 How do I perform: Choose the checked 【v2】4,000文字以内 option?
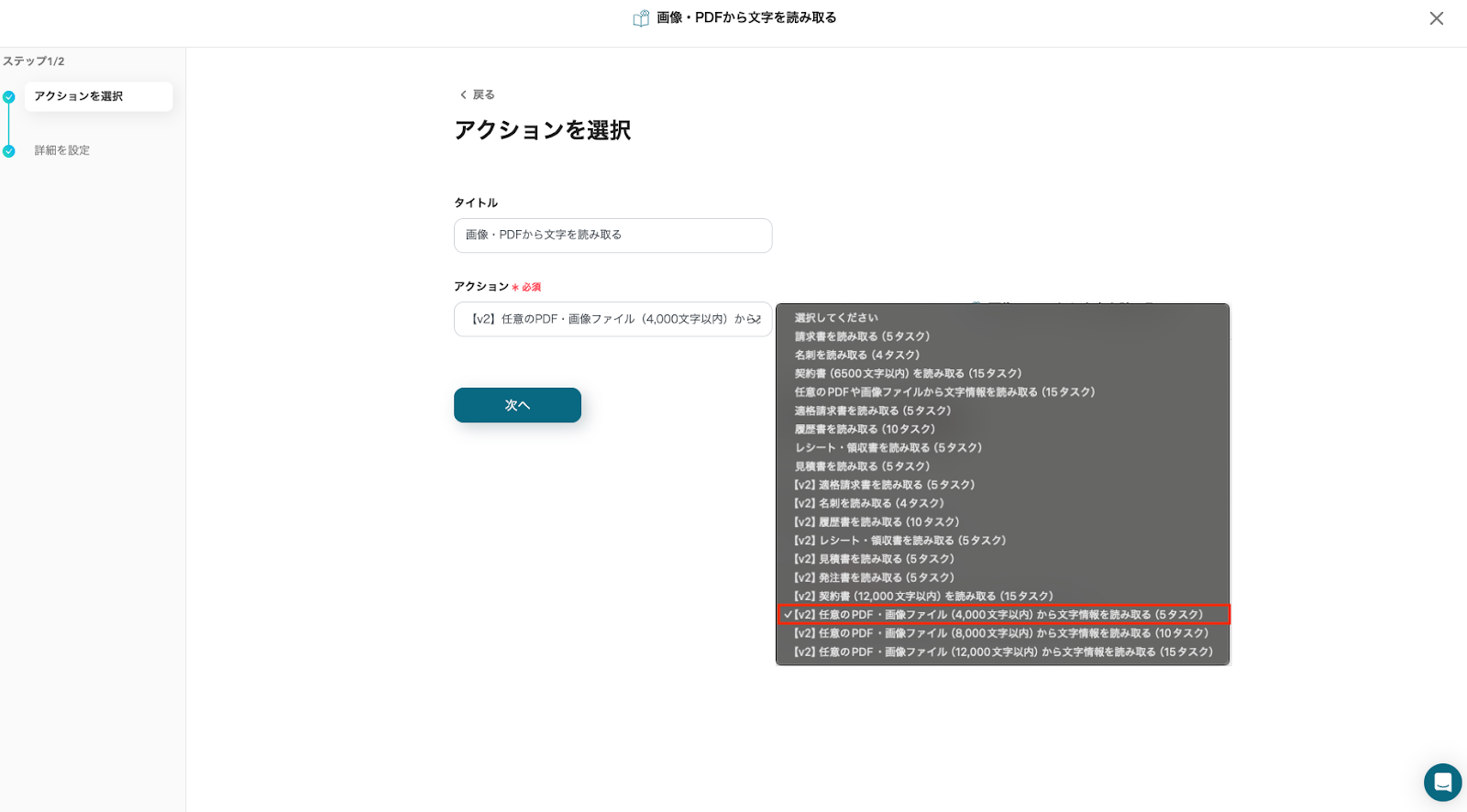tap(998, 615)
